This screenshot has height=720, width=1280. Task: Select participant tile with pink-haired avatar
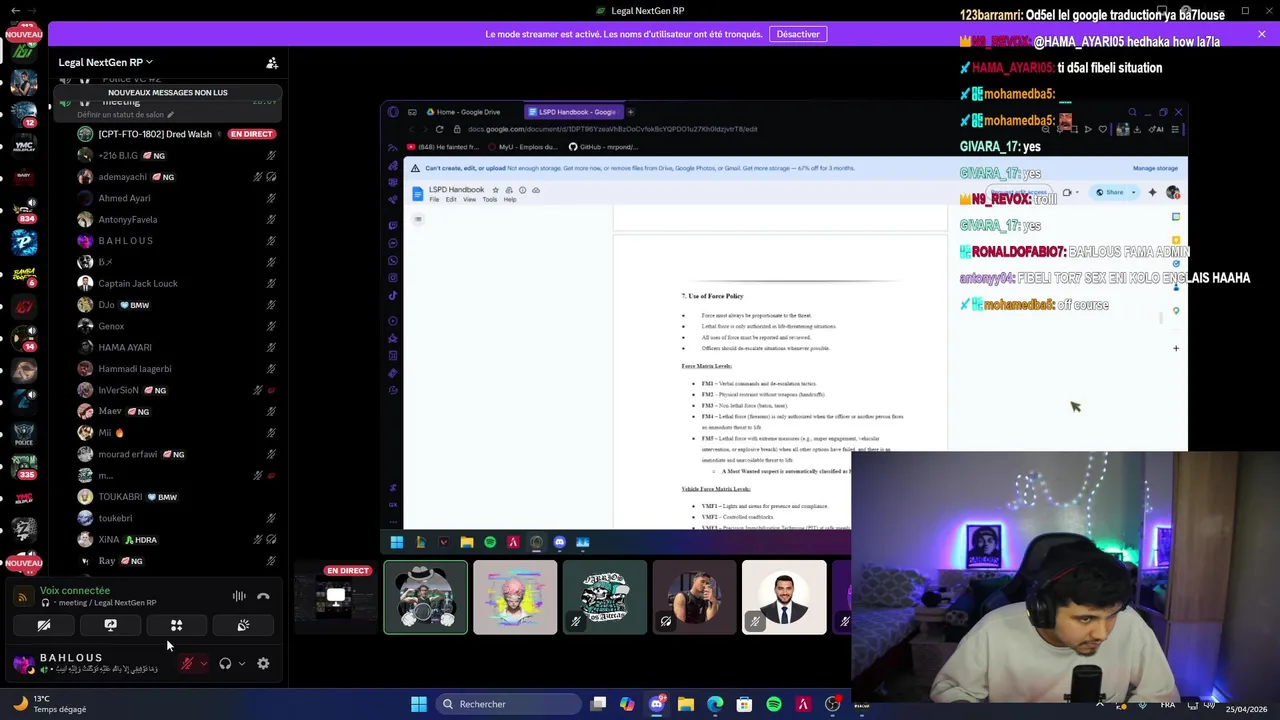[515, 597]
